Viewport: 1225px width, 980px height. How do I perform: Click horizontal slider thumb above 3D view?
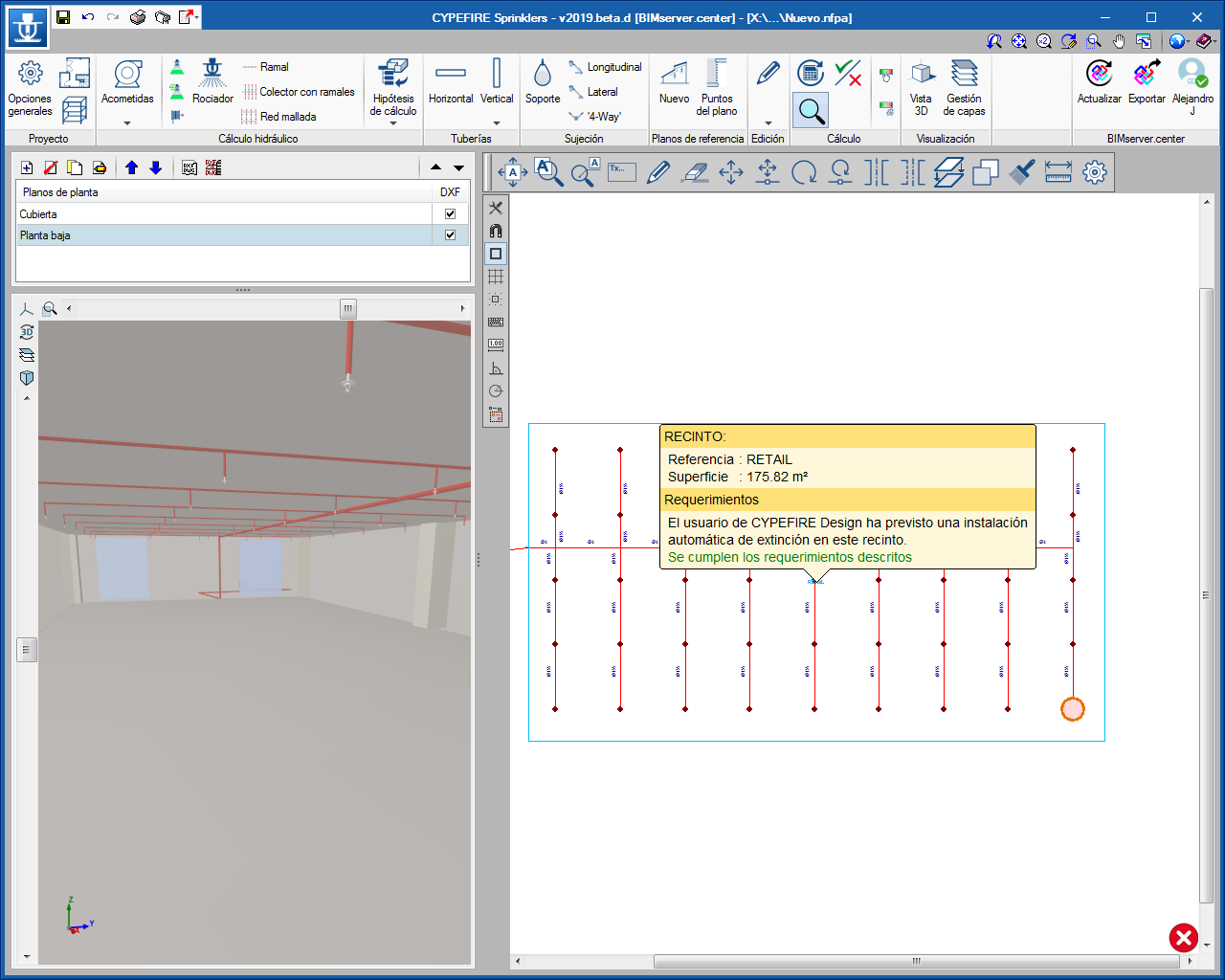348,308
